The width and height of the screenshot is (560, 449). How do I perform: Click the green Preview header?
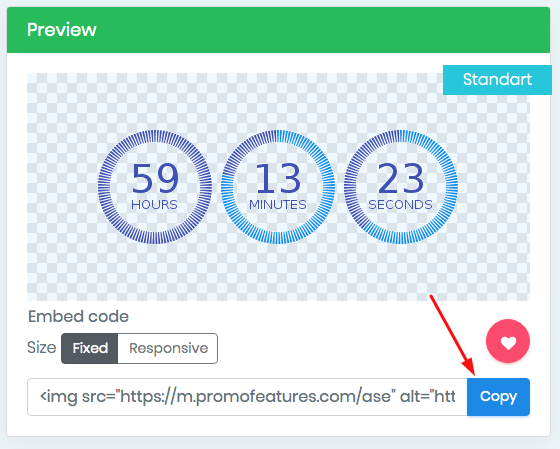point(278,30)
